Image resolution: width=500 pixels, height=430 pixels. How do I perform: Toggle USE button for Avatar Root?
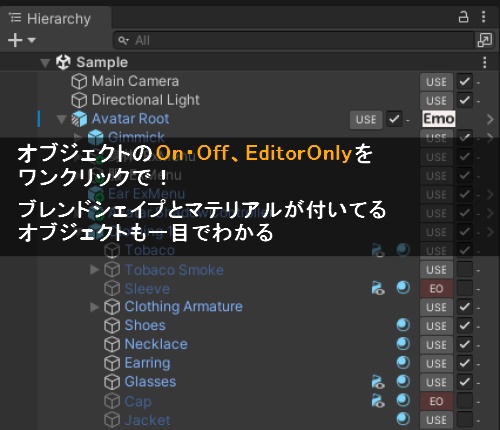point(366,120)
